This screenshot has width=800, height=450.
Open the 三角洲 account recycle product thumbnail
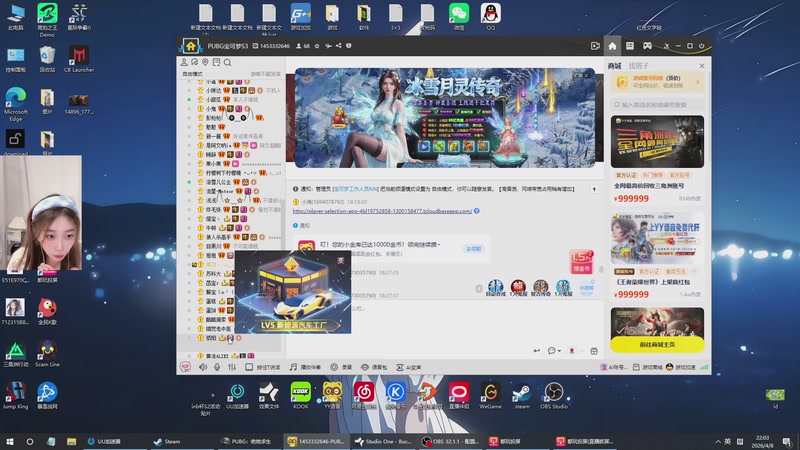tap(657, 141)
